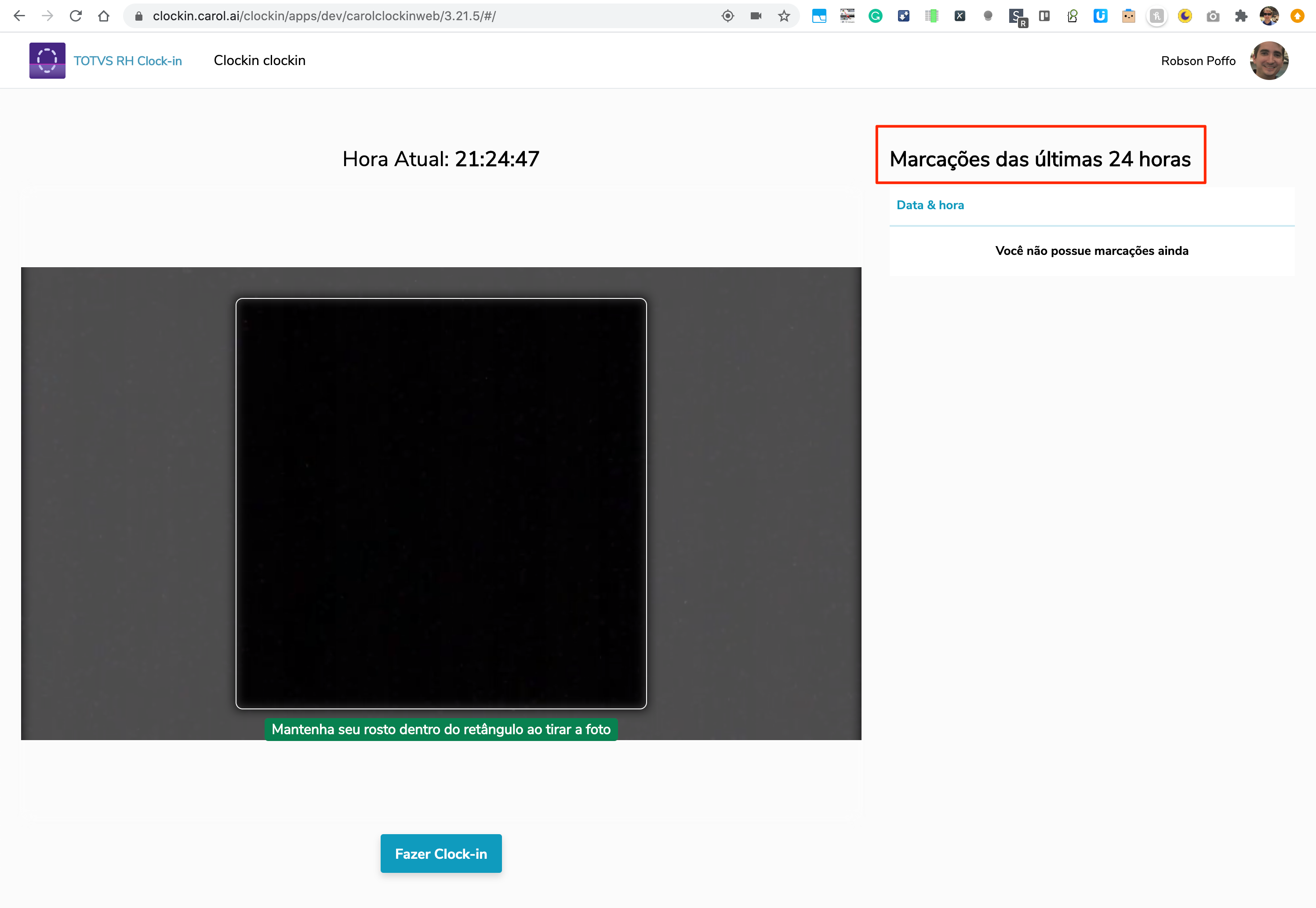Click the Chrome profile avatar
Screen dimensions: 1316x908
point(1269,16)
